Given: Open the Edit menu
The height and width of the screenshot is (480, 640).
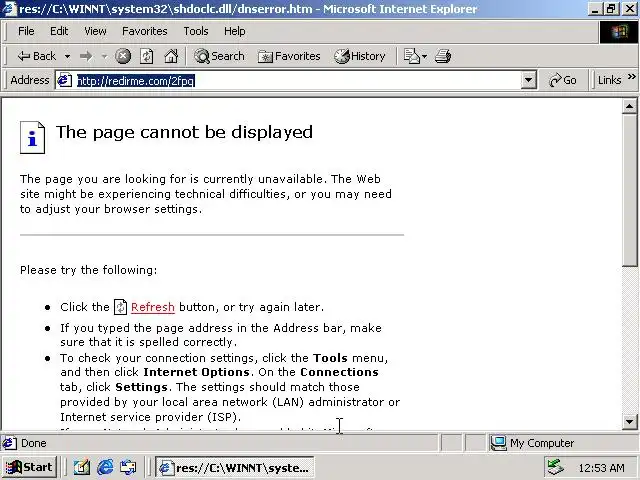Looking at the screenshot, I should (x=59, y=31).
